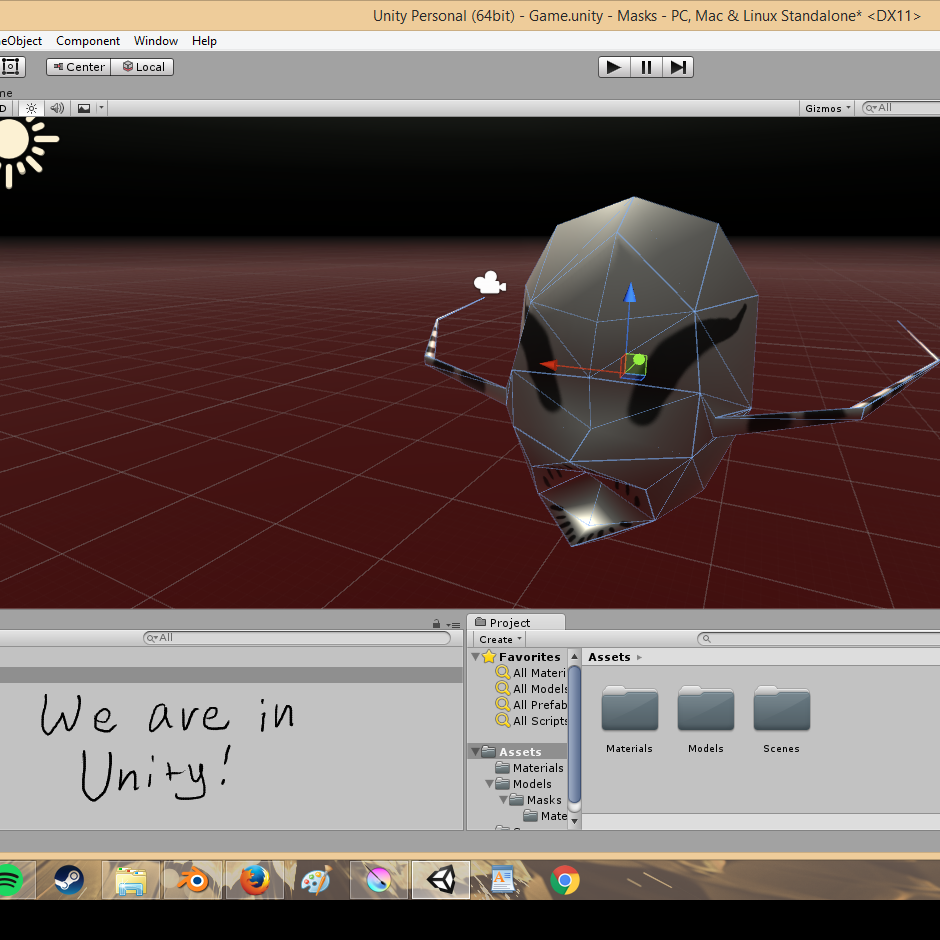
Task: Select the All Scripts favorite search
Action: (x=540, y=721)
